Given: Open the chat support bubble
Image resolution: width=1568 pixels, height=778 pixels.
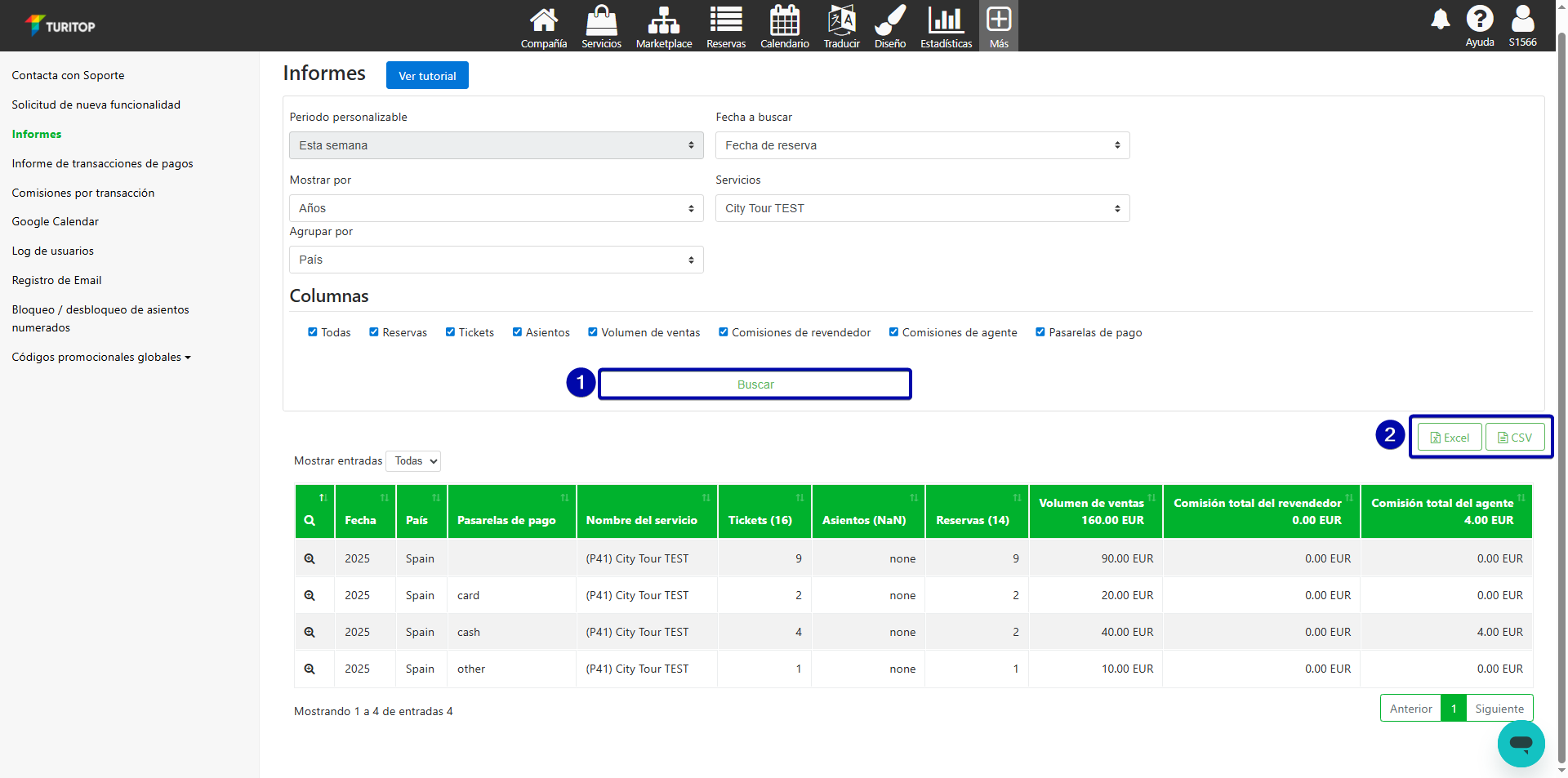Looking at the screenshot, I should [1520, 743].
